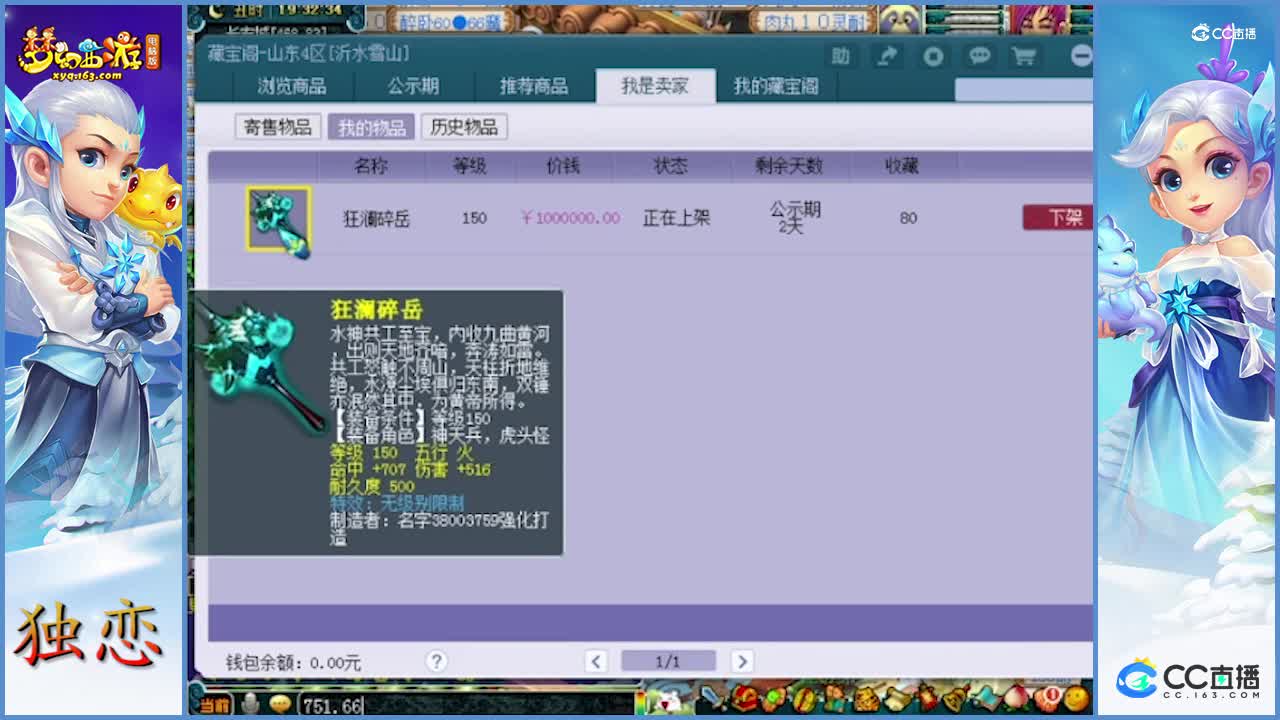Click the 当前 channel button
Image resolution: width=1280 pixels, height=720 pixels.
pyautogui.click(x=213, y=705)
